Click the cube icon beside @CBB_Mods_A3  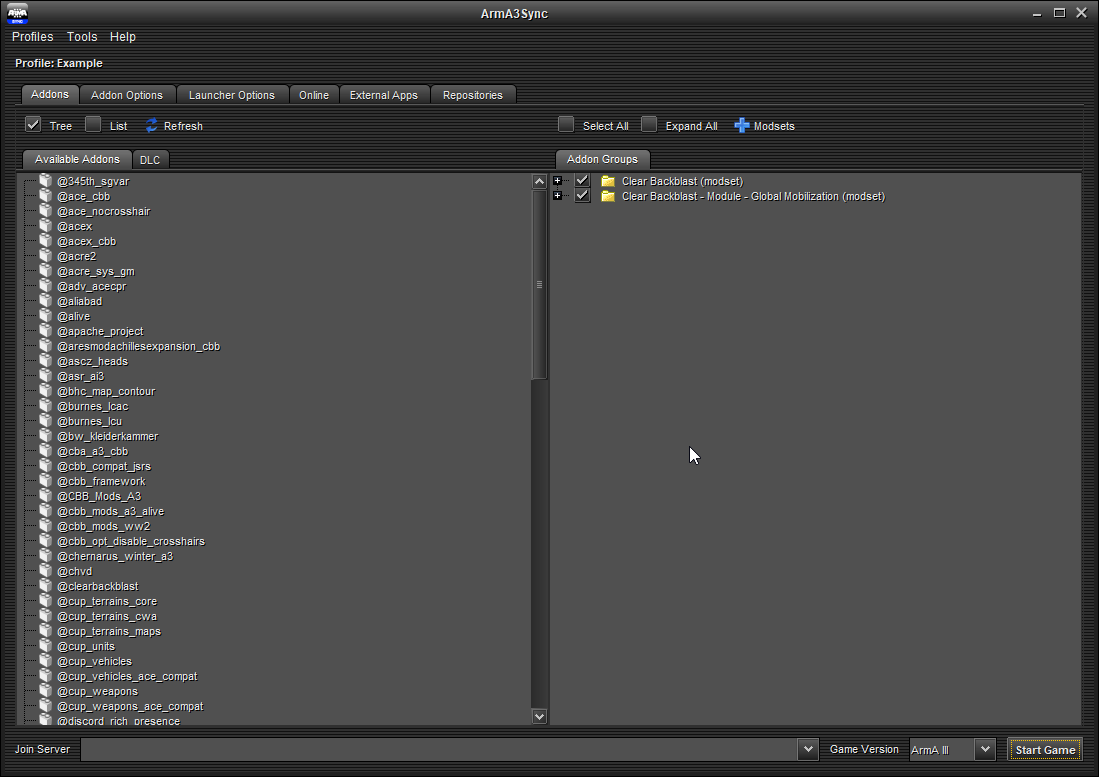46,496
